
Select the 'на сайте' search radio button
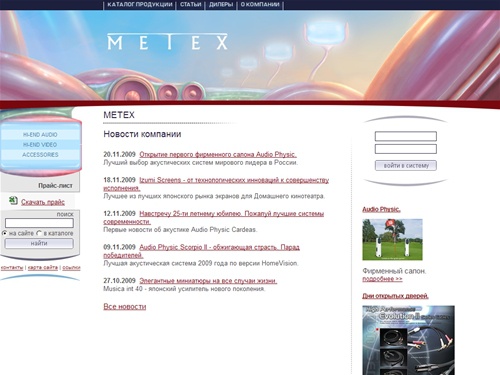click(x=5, y=233)
